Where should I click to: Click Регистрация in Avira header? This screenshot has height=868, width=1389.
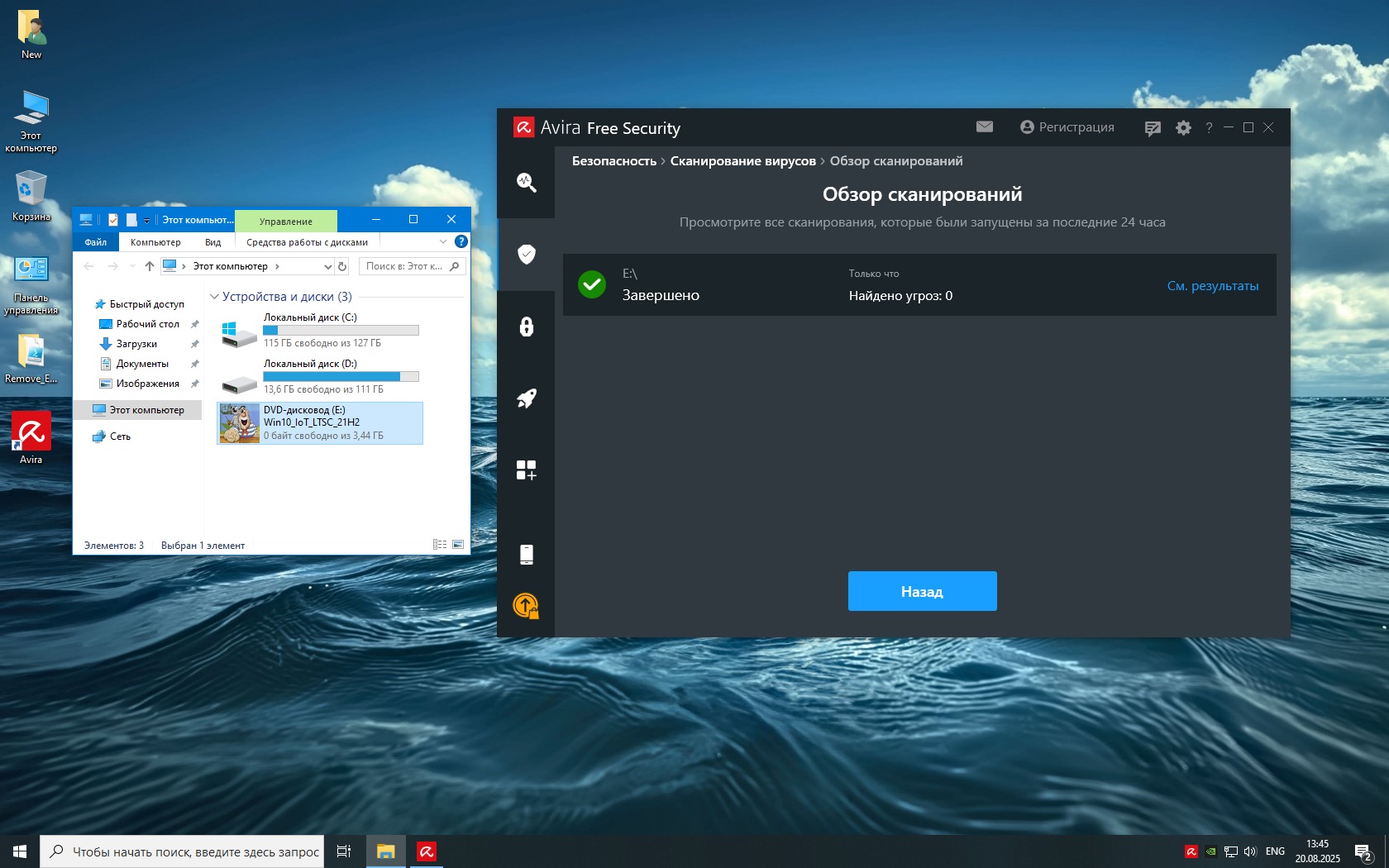pyautogui.click(x=1067, y=127)
